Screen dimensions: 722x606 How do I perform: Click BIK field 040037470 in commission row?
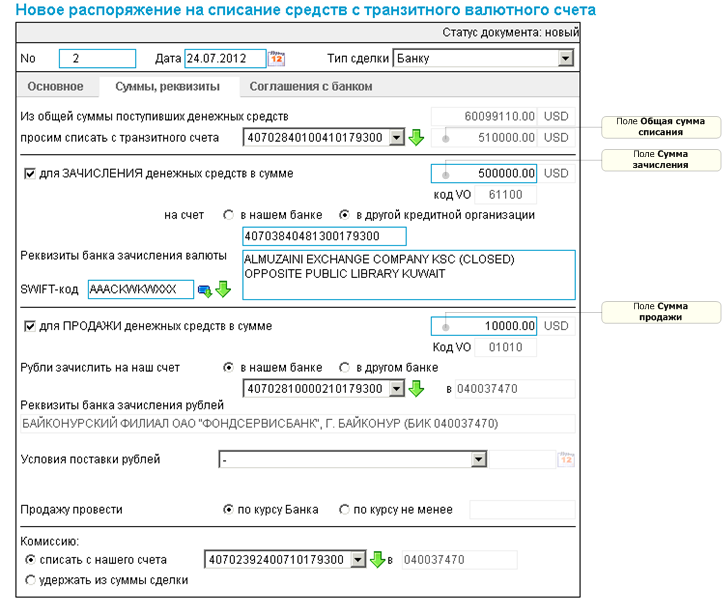(x=459, y=559)
